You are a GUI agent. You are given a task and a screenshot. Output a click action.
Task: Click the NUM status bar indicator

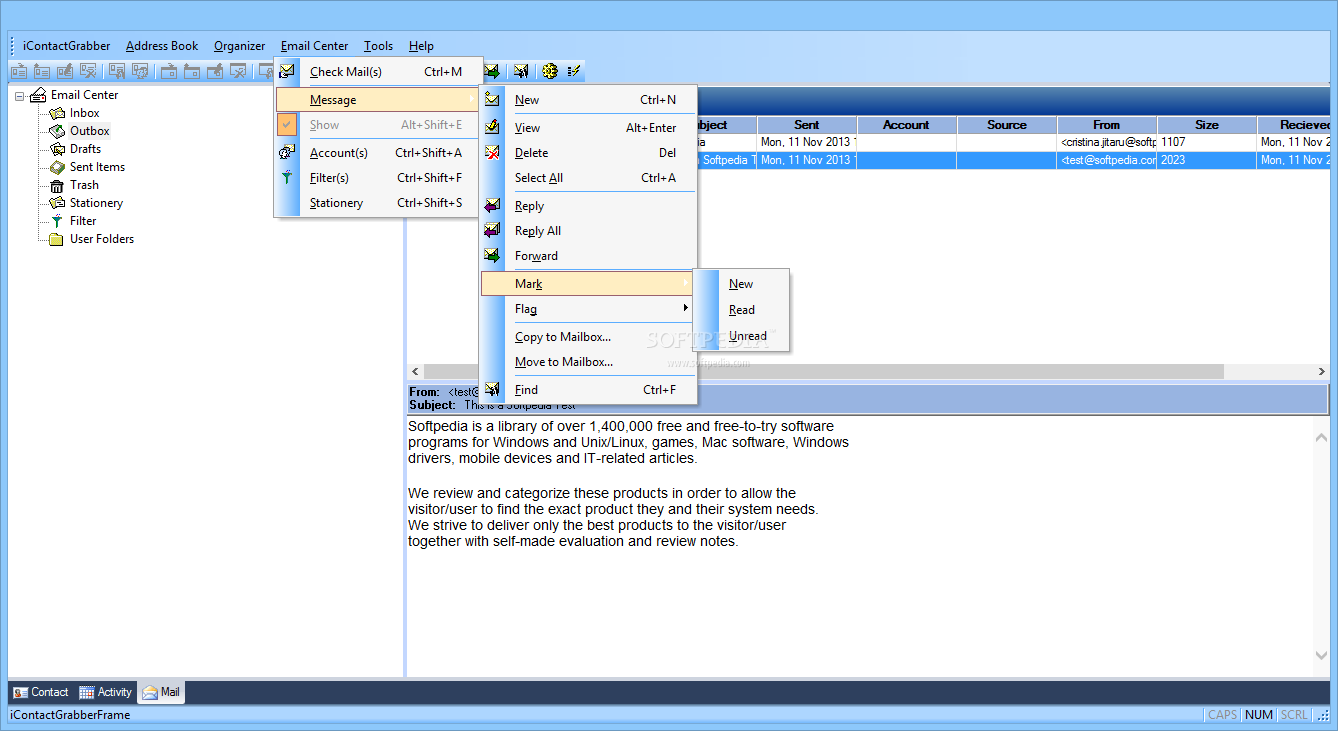[1258, 715]
